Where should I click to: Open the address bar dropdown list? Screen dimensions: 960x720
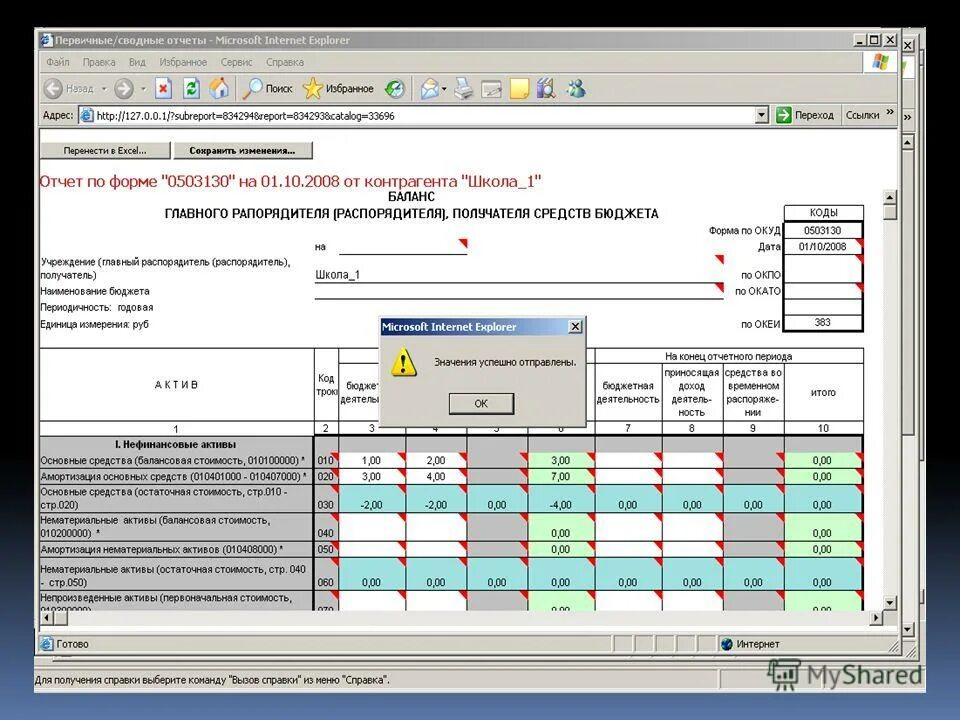tap(762, 114)
